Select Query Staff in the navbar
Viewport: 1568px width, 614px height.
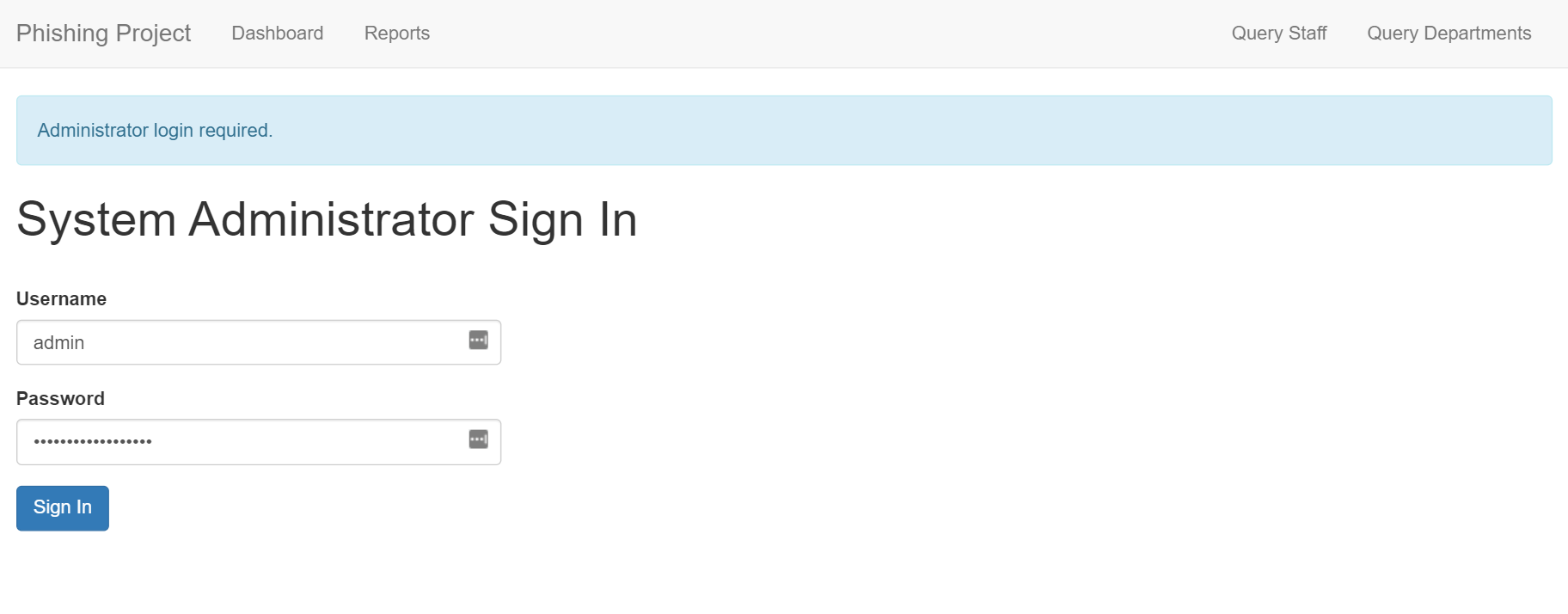[1279, 33]
